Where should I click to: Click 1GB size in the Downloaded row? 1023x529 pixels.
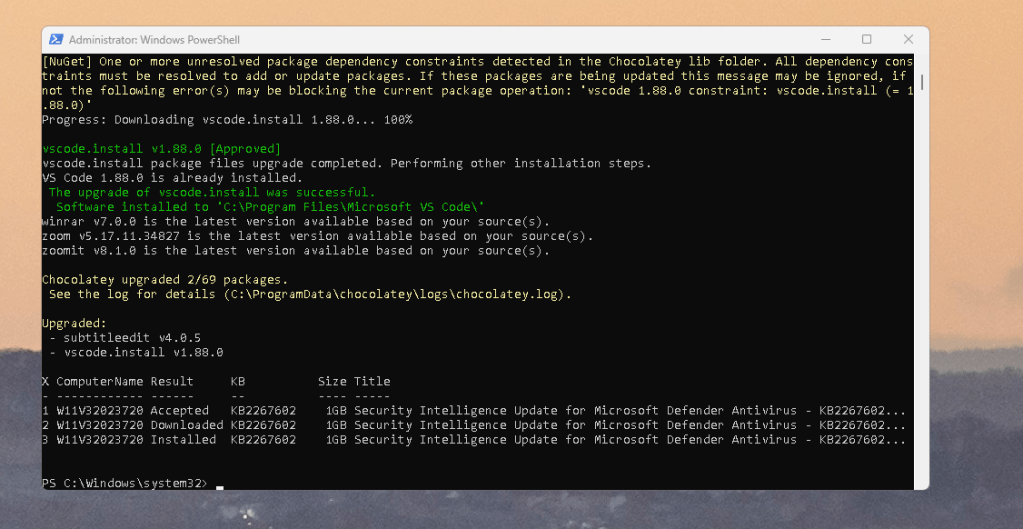coord(336,425)
